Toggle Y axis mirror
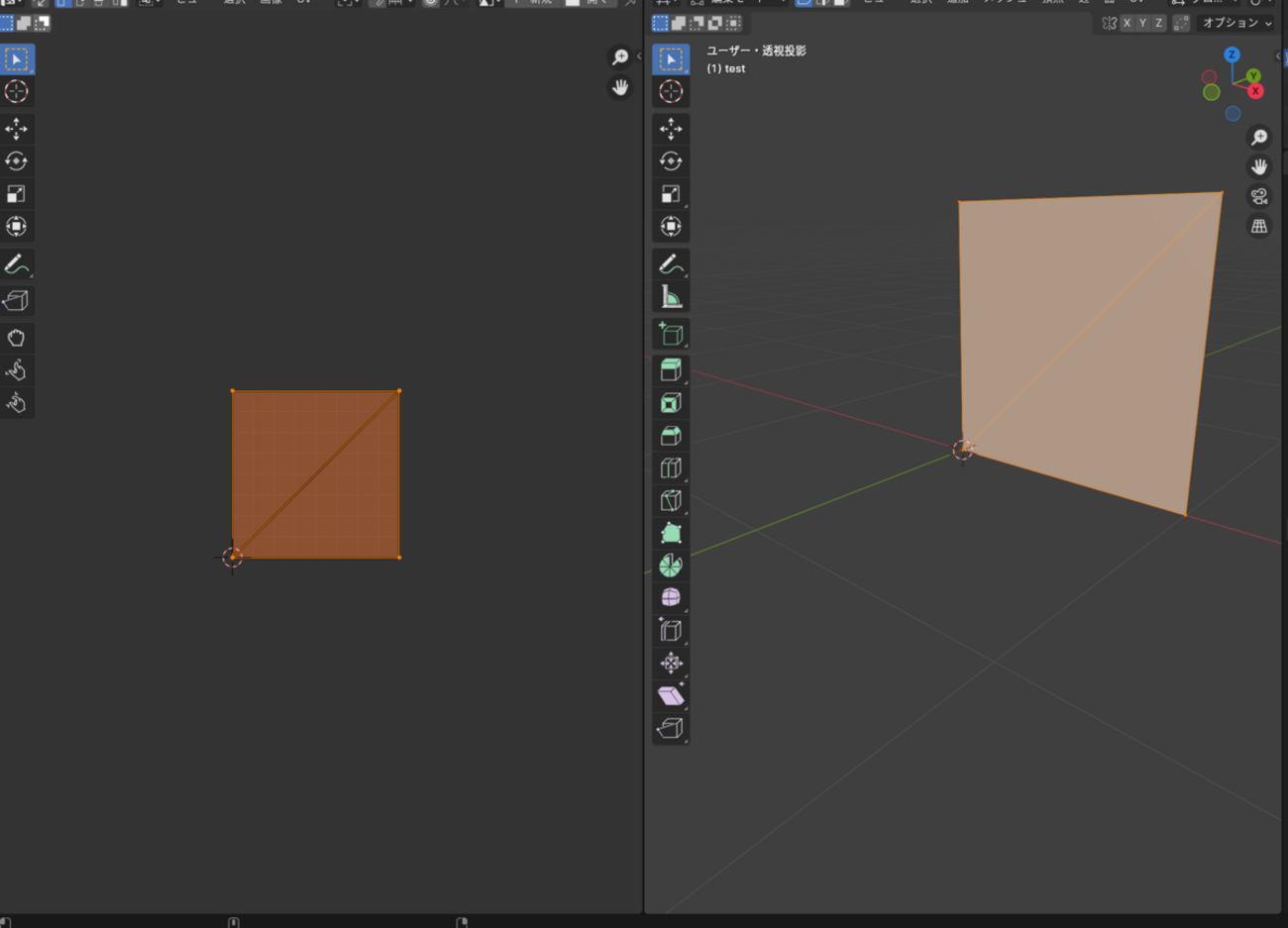1288x928 pixels. pyautogui.click(x=1142, y=23)
